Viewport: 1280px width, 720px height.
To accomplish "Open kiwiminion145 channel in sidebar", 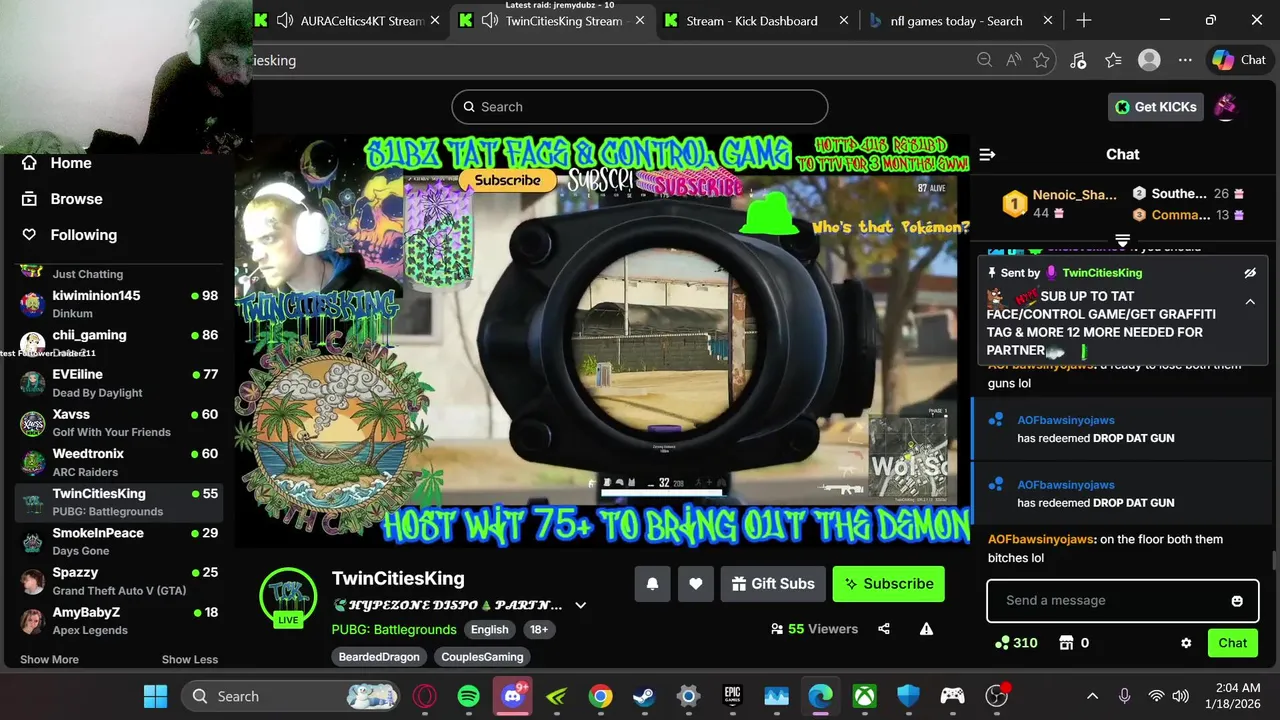I will click(119, 304).
